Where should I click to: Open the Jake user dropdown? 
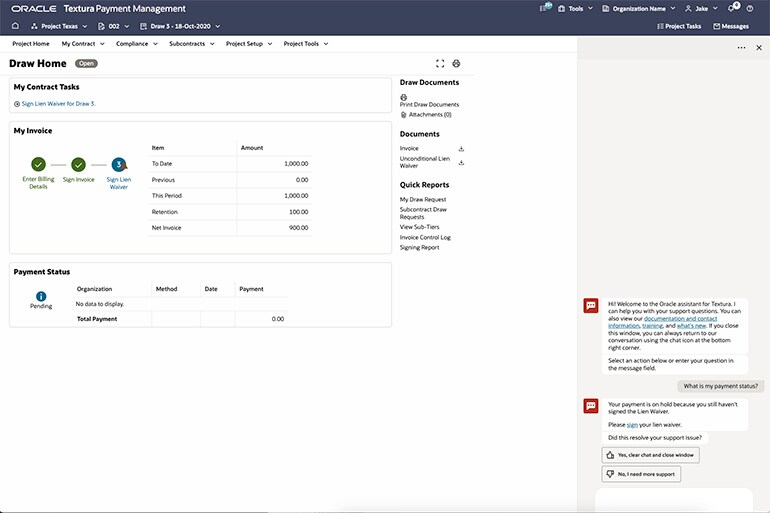(x=715, y=8)
